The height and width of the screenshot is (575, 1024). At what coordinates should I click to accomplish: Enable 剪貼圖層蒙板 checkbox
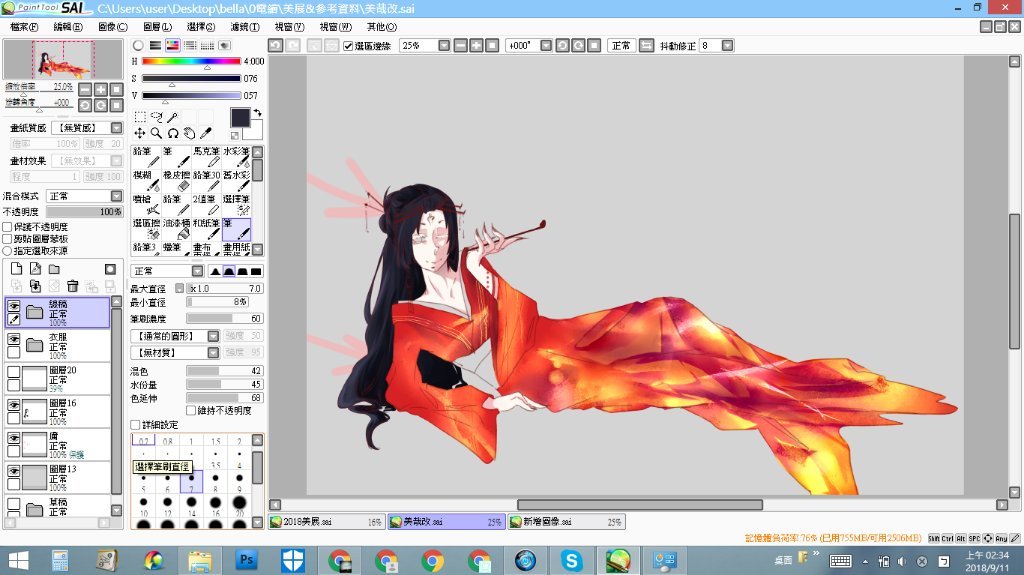pos(8,238)
